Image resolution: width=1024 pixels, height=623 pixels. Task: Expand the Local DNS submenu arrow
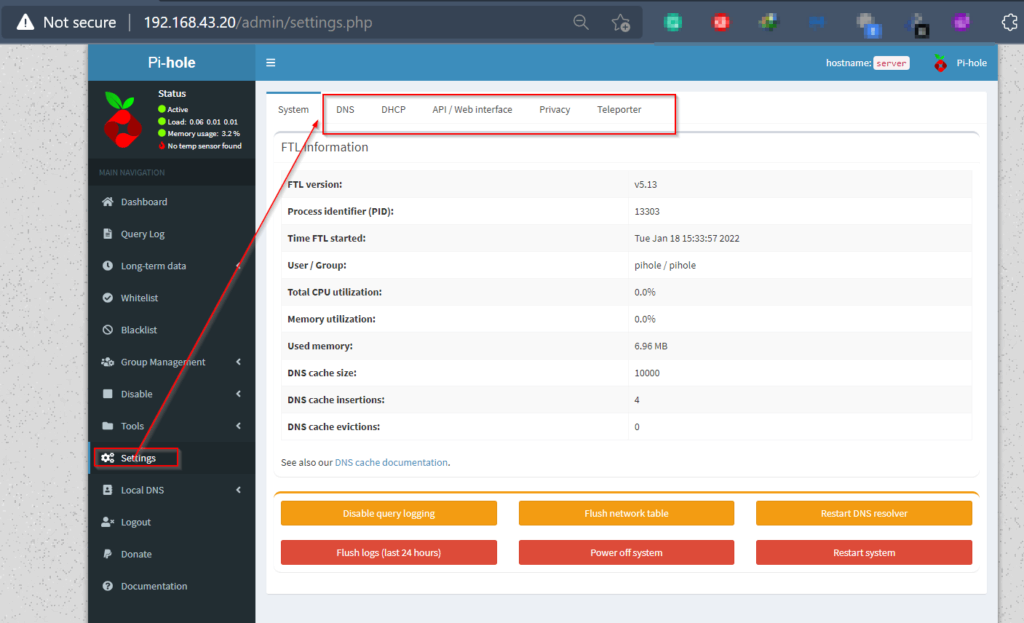(x=238, y=490)
